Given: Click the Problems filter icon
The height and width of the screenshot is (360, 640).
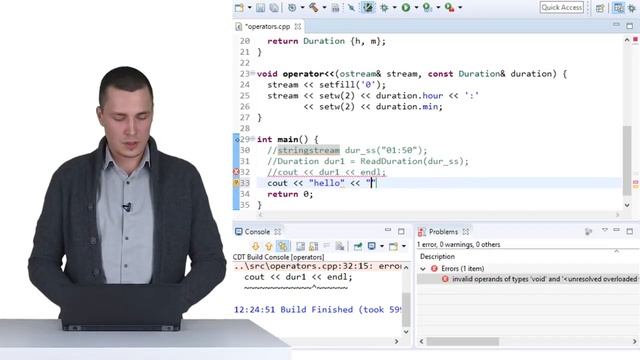Looking at the screenshot, I should coord(589,231).
